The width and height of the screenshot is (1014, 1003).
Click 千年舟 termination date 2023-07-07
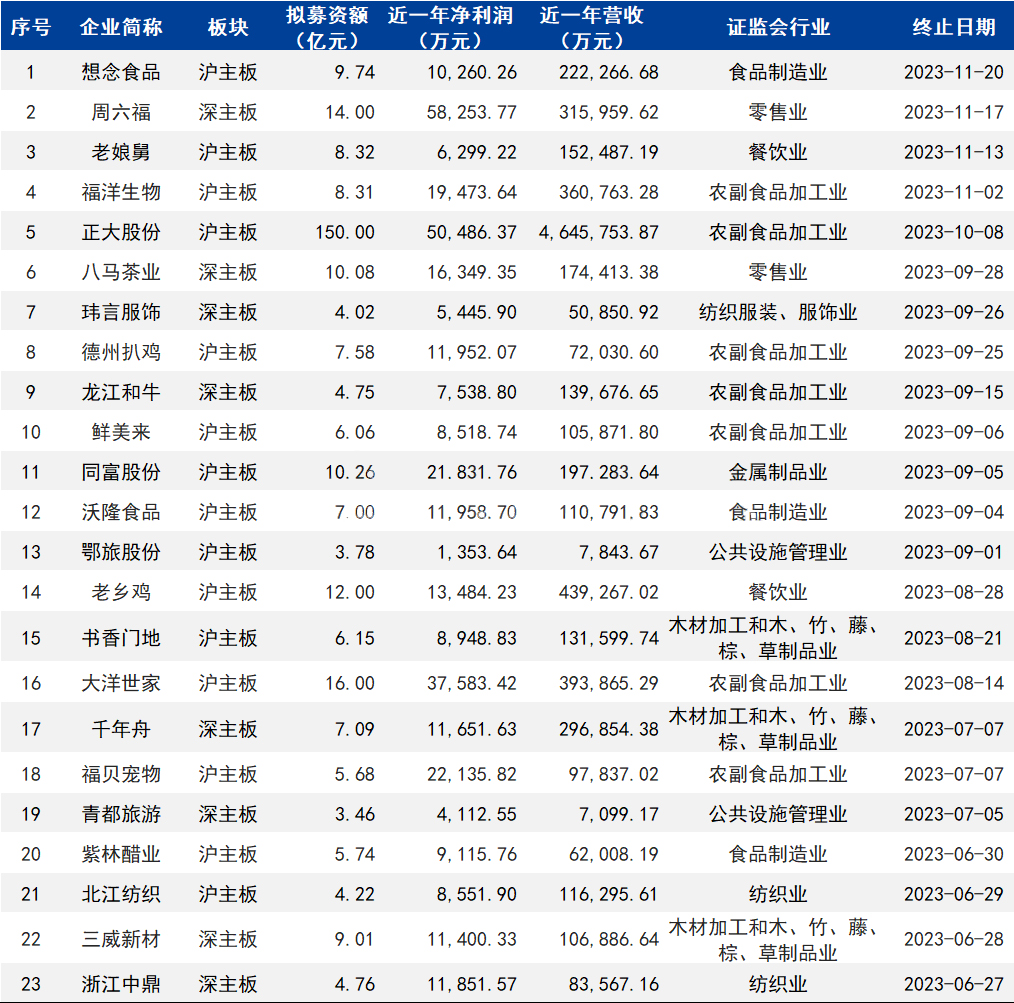[954, 729]
